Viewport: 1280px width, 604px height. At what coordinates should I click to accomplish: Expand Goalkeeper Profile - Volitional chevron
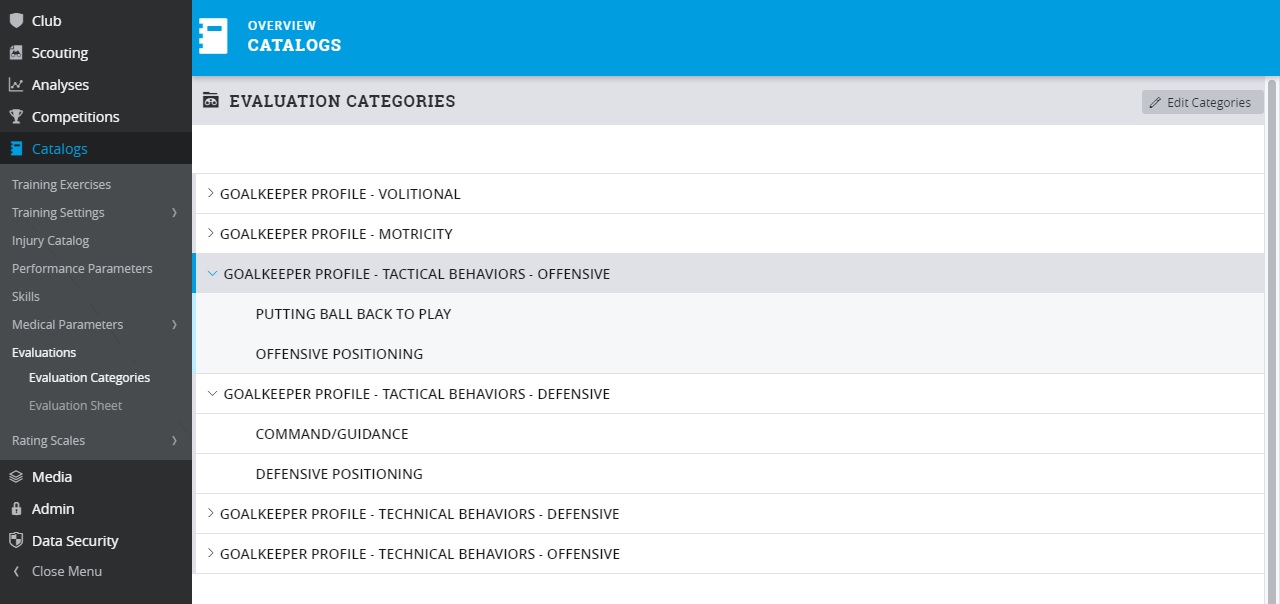(210, 193)
